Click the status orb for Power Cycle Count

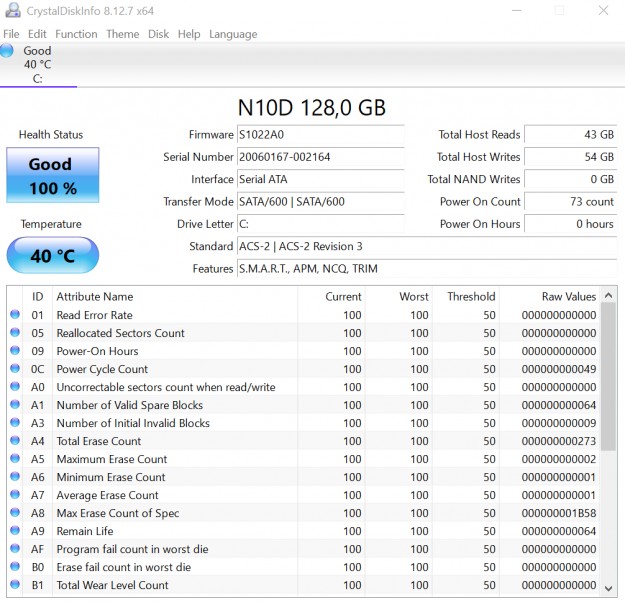point(15,369)
